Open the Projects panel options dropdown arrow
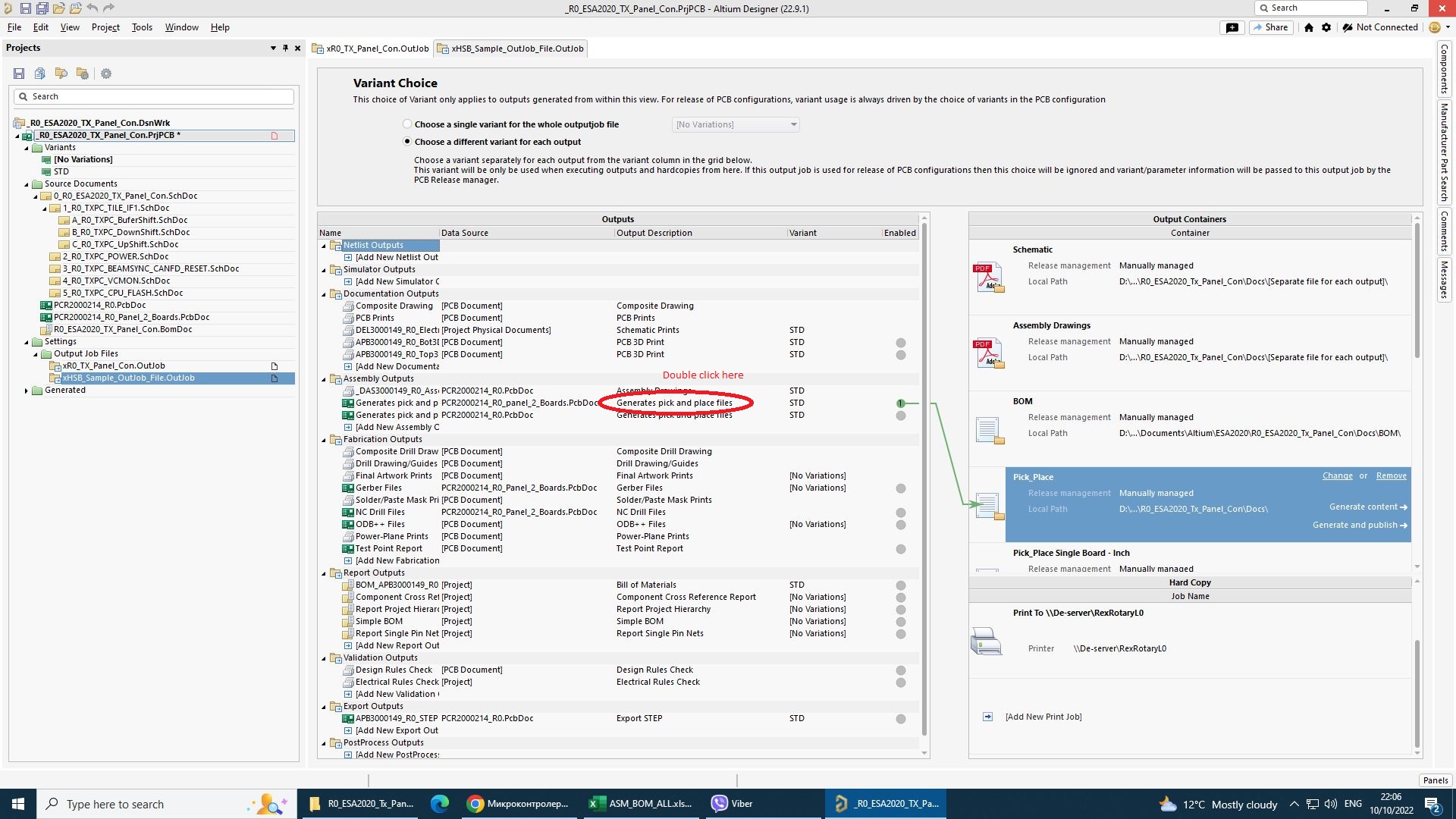The image size is (1456, 819). click(x=273, y=48)
